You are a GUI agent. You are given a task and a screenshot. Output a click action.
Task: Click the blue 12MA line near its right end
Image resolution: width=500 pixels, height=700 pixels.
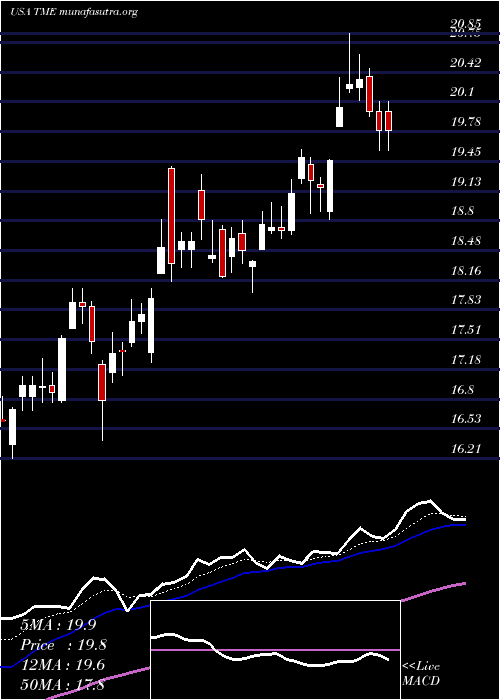tap(455, 525)
